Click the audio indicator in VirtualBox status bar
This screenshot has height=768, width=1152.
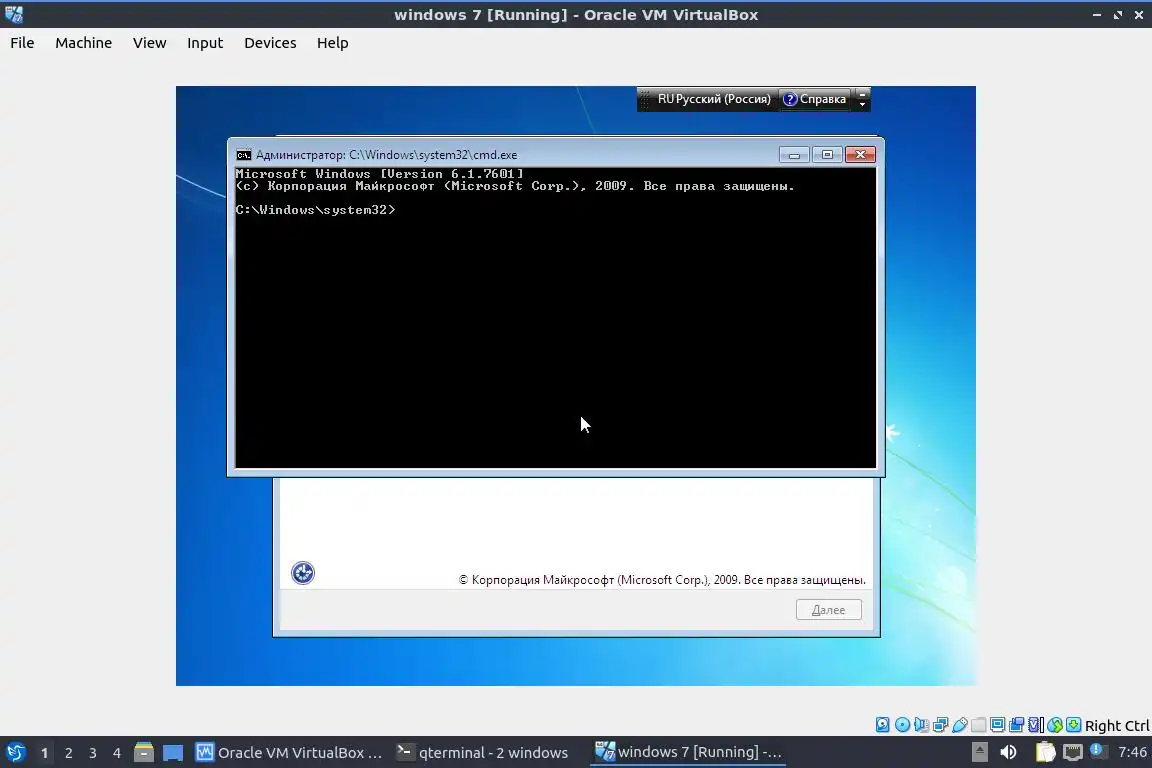tap(921, 725)
